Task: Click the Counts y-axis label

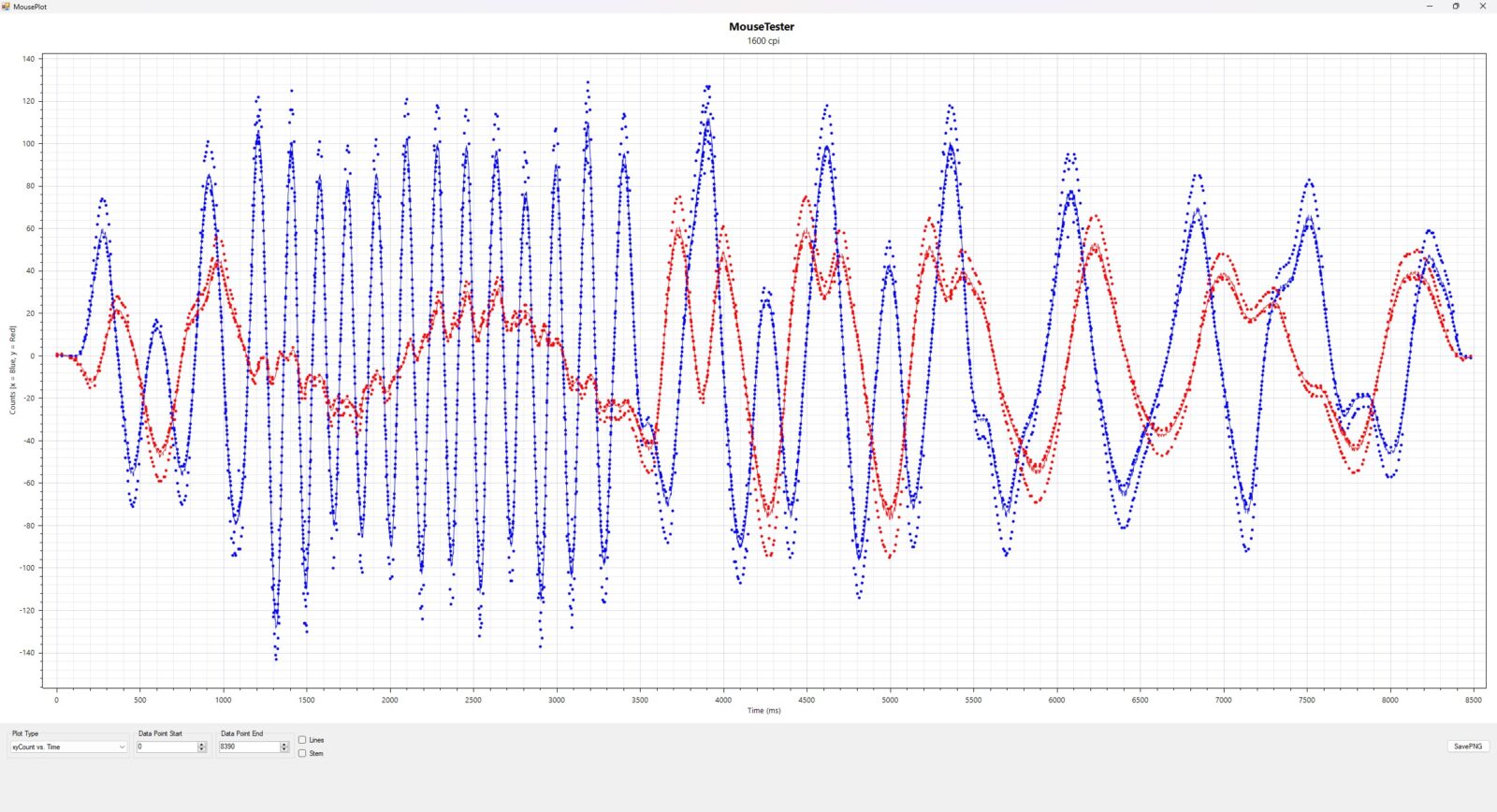Action: [x=13, y=370]
